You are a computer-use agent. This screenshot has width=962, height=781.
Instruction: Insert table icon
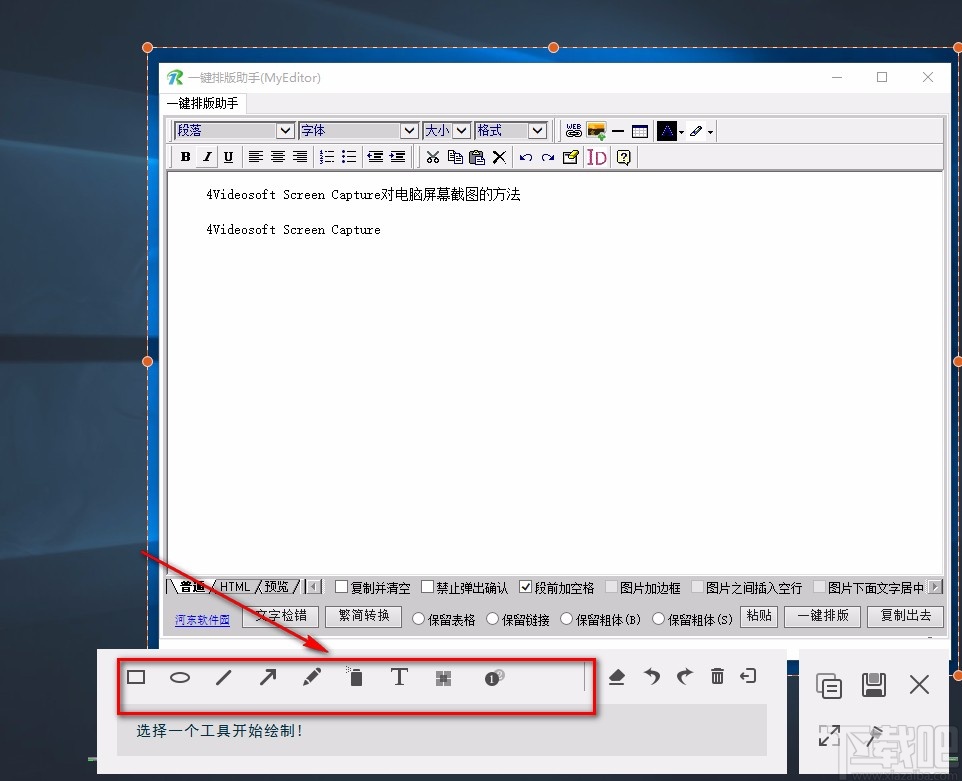[x=640, y=131]
